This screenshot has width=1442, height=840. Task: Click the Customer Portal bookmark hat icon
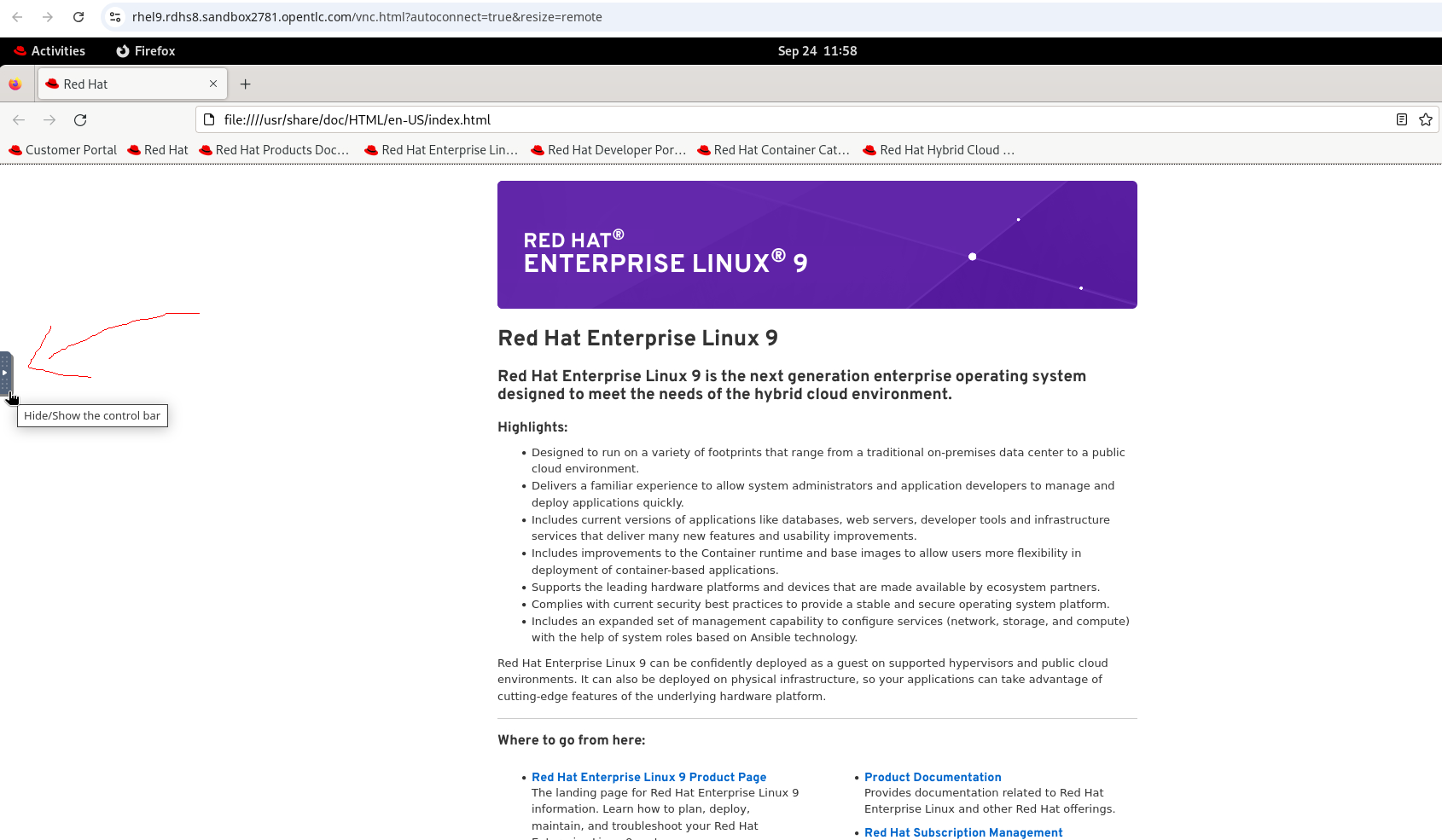15,150
